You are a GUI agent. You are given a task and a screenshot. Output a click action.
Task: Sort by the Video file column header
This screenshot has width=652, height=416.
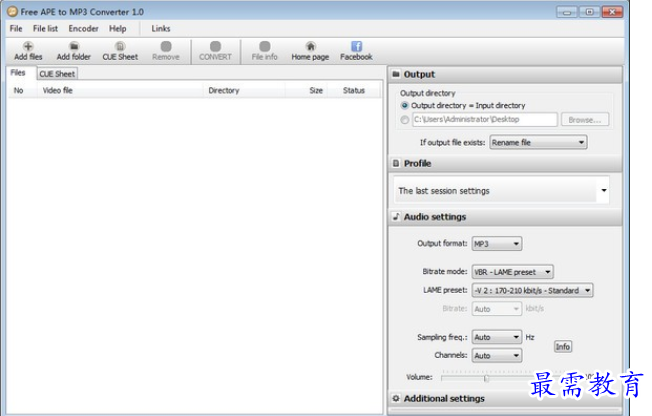[120, 90]
